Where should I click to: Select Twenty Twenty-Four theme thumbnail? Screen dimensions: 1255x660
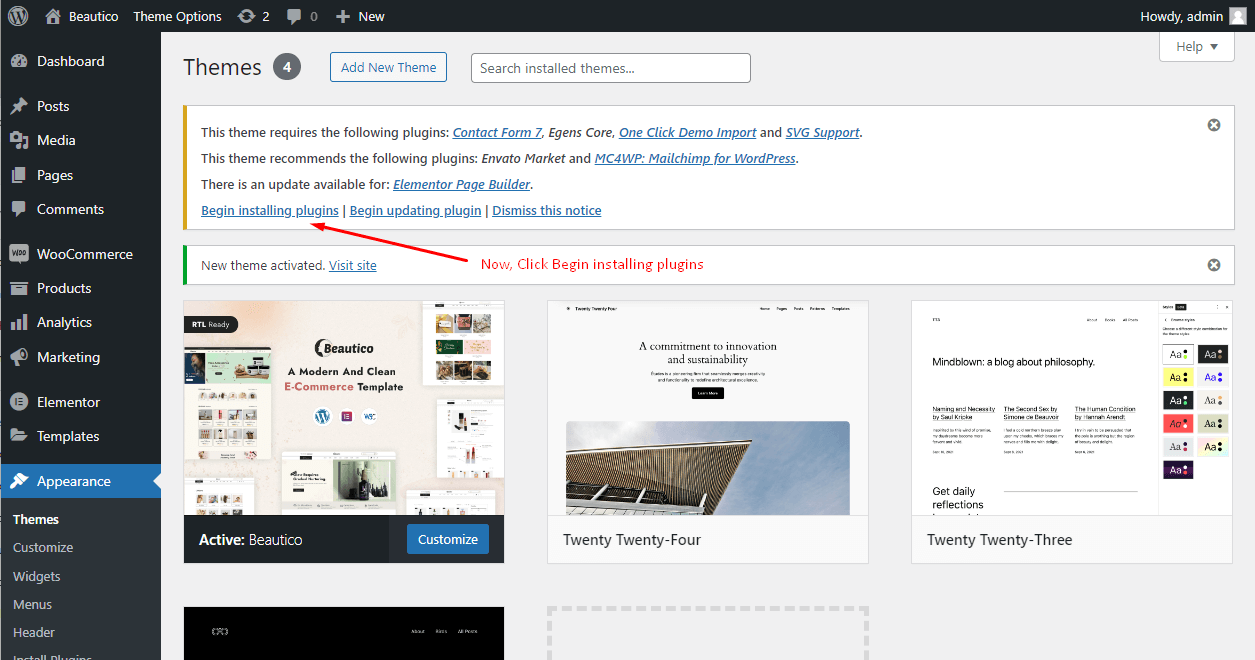click(708, 408)
